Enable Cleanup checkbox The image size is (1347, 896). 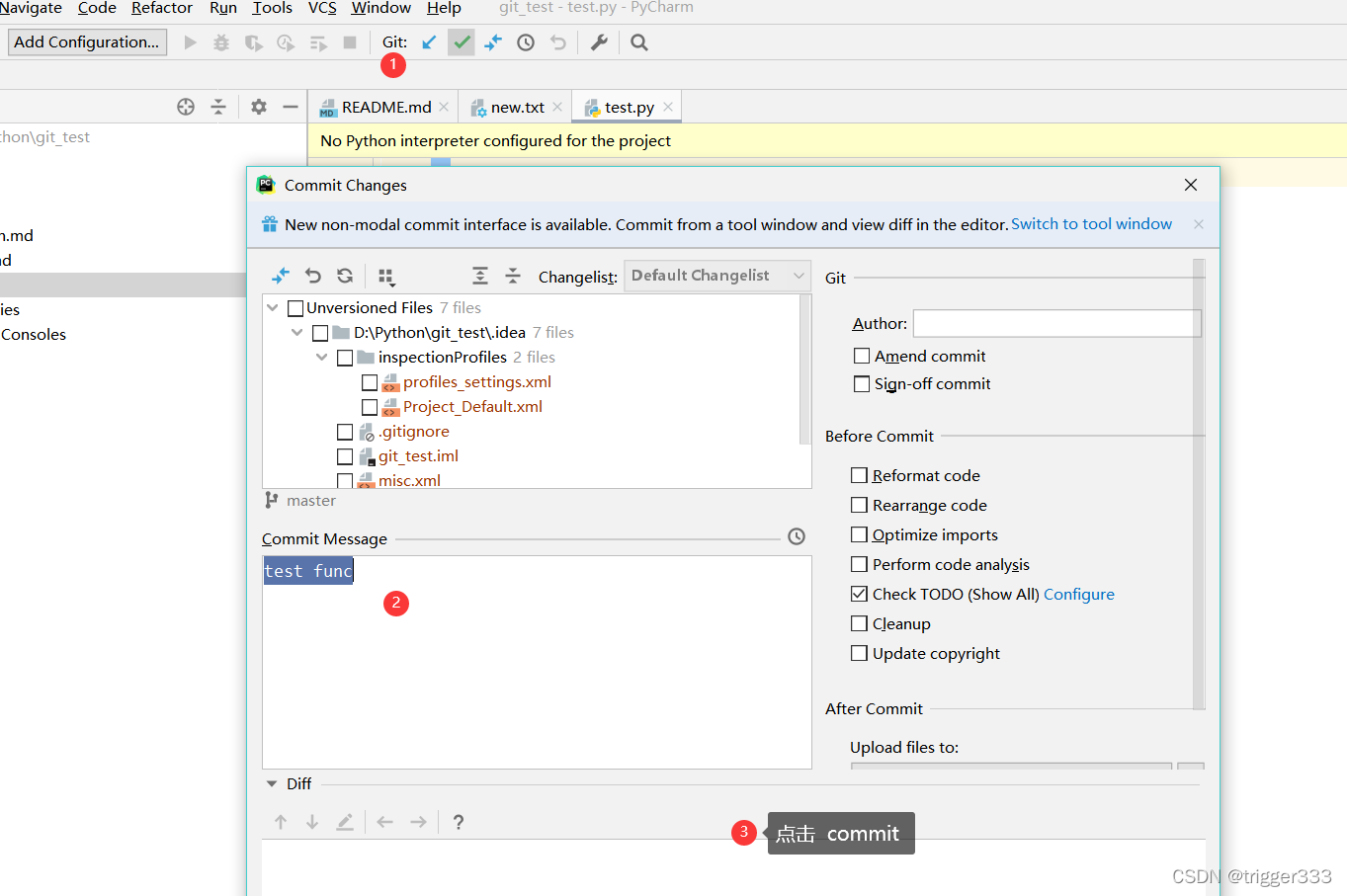pos(860,623)
